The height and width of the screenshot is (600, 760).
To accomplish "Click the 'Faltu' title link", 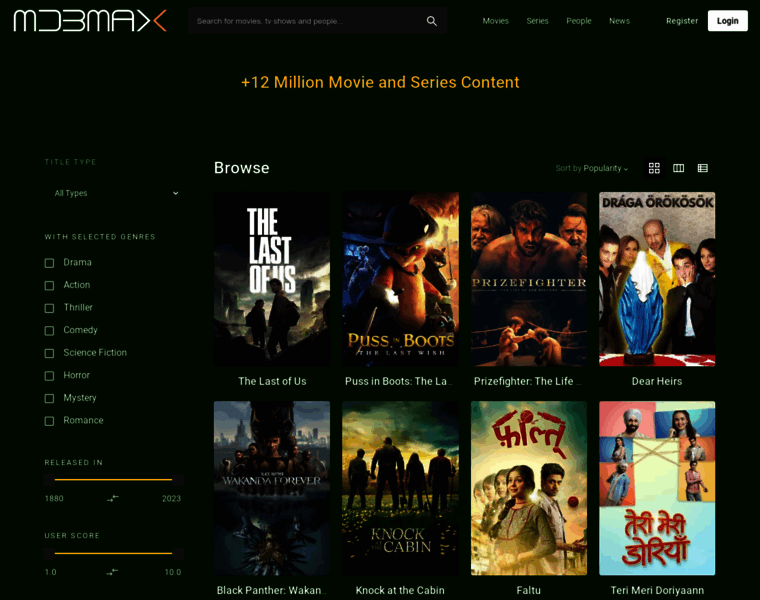I will [528, 590].
